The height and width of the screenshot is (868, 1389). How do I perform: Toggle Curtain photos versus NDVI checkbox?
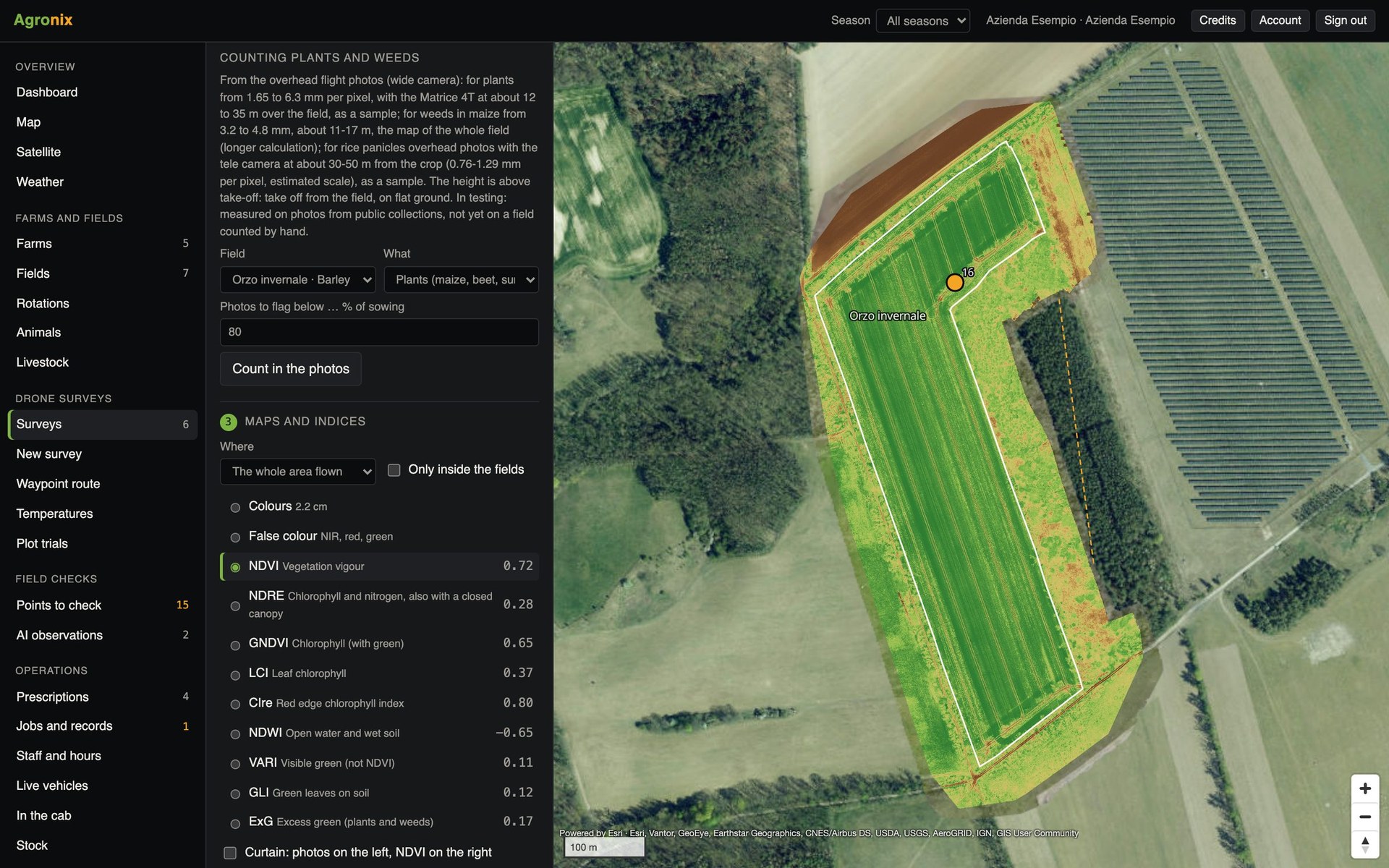pos(230,853)
